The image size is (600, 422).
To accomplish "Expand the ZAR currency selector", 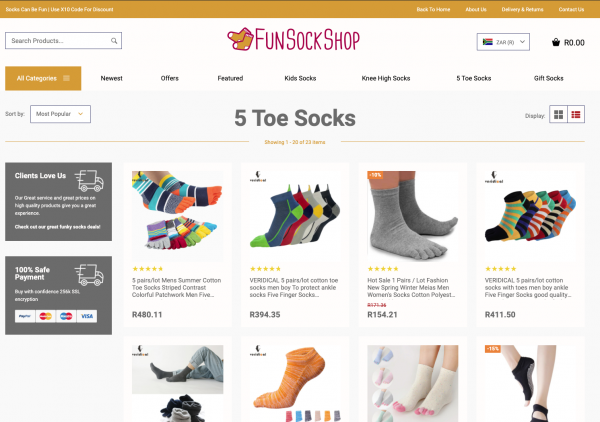I will point(503,42).
